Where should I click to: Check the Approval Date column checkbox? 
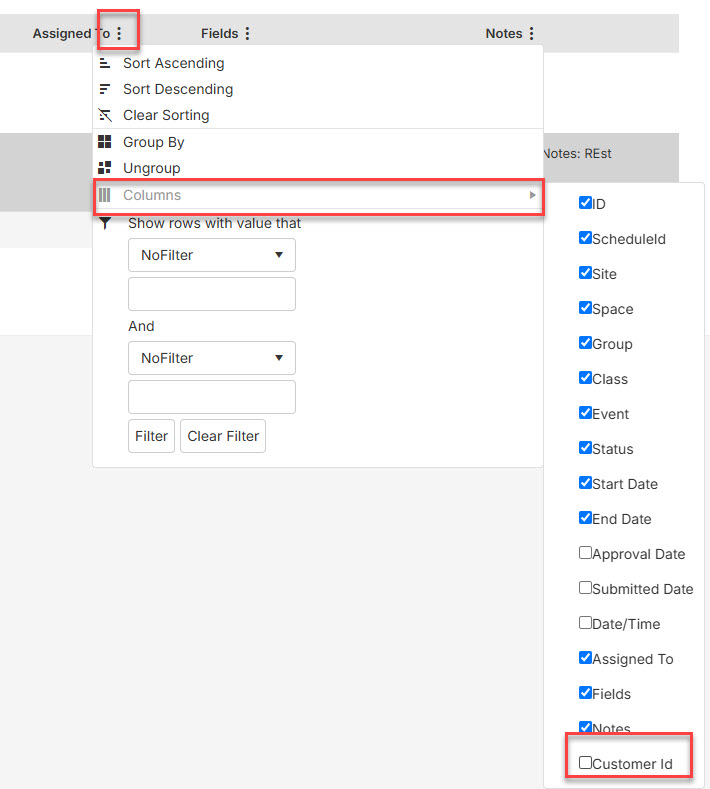(585, 553)
